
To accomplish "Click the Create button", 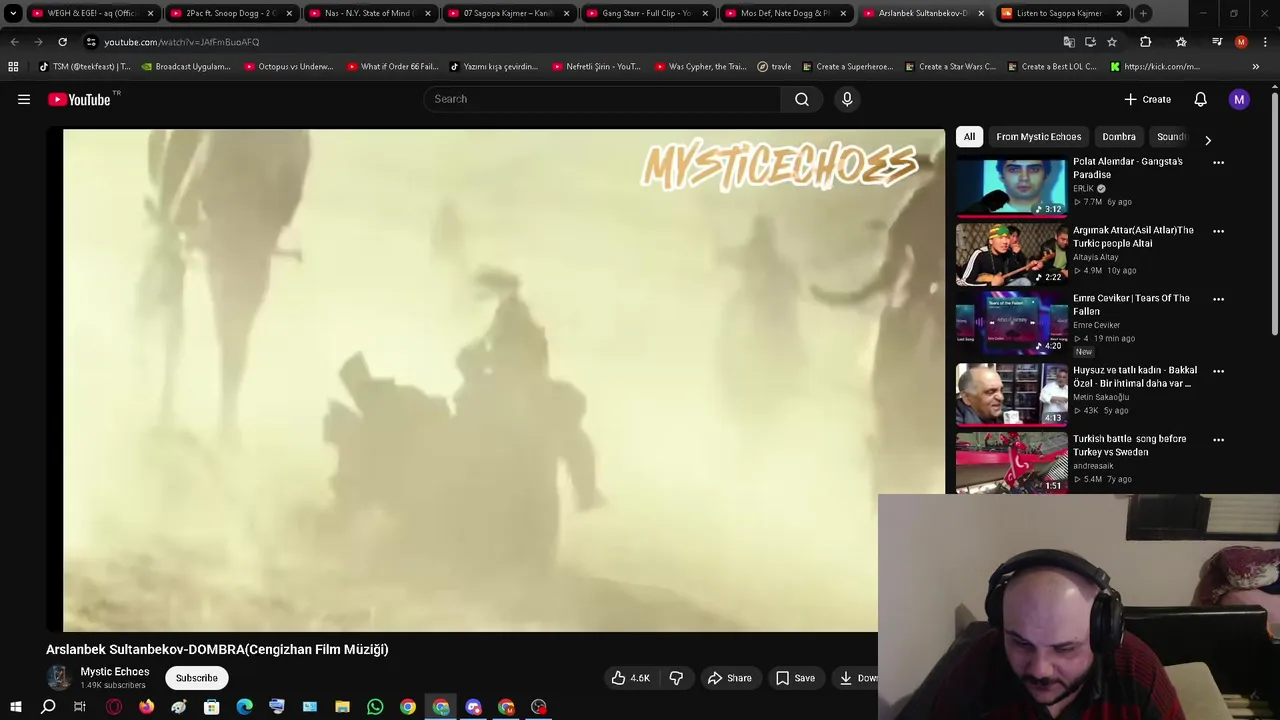I will [1147, 99].
